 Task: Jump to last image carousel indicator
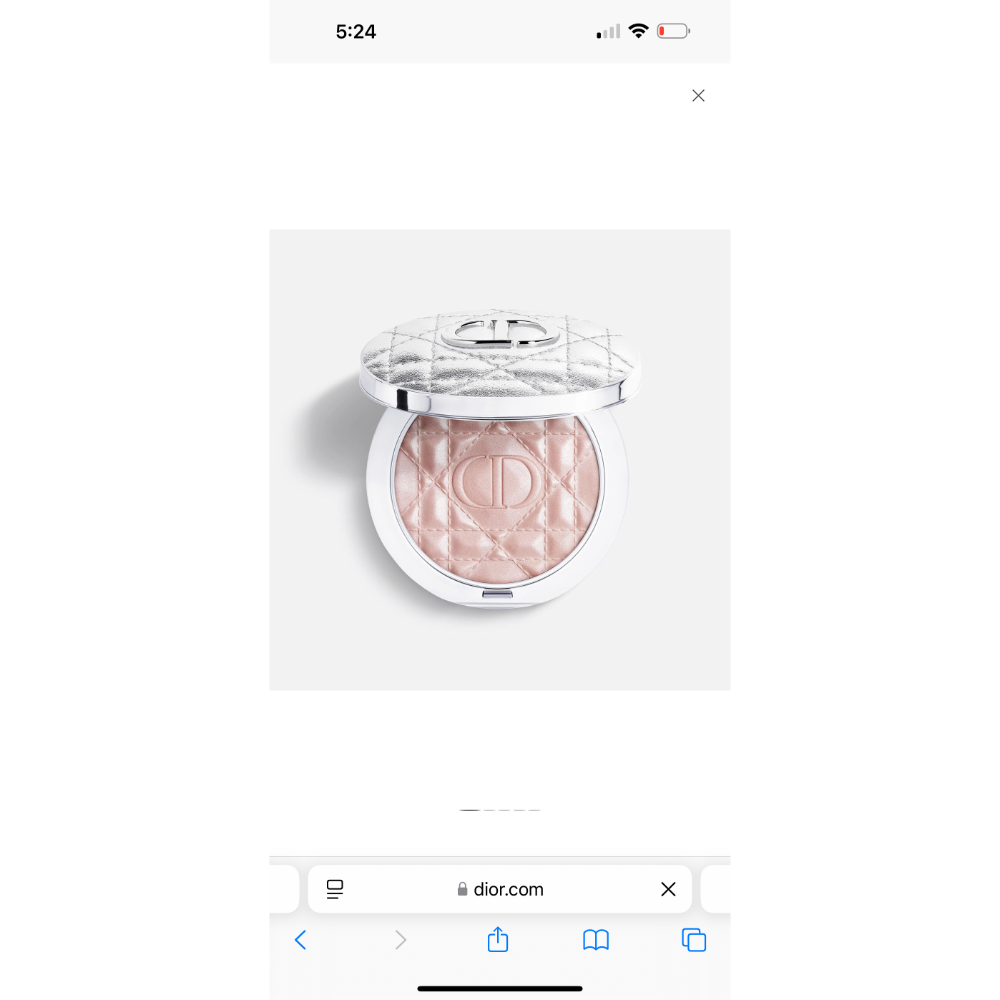534,810
